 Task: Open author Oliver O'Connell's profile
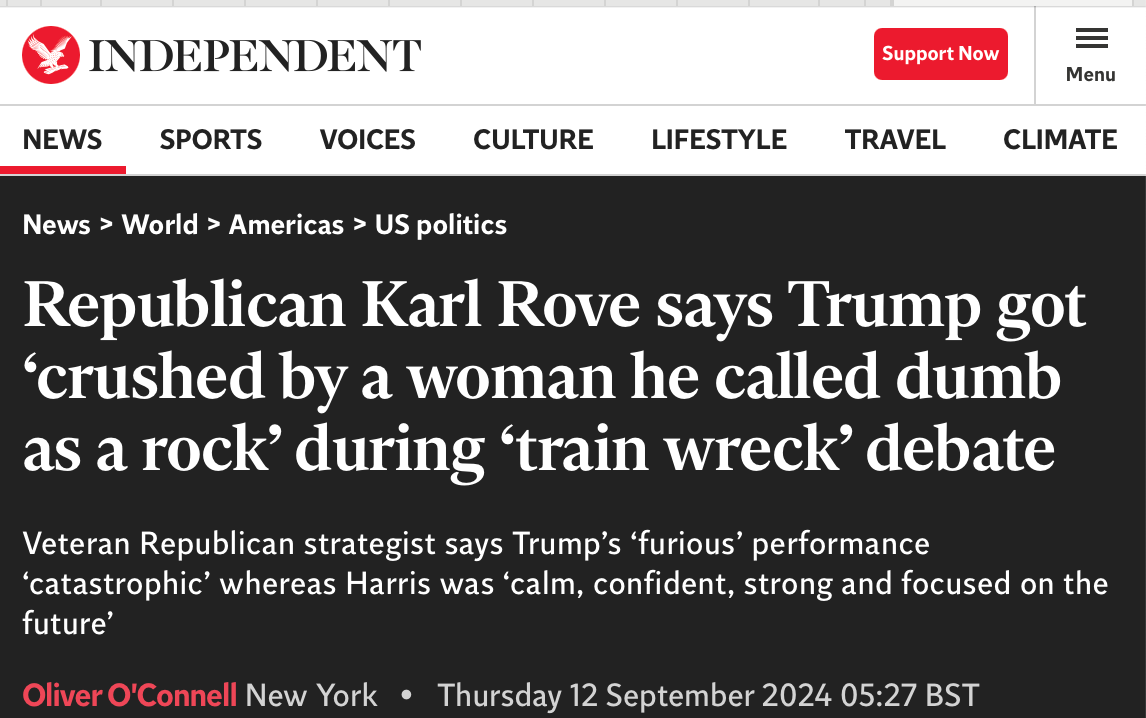129,695
